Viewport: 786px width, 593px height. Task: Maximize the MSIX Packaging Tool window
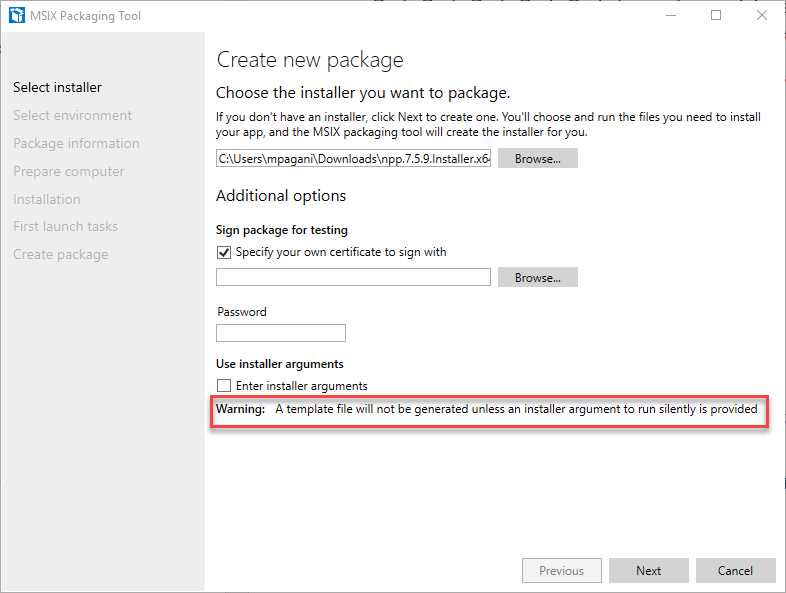coord(716,16)
